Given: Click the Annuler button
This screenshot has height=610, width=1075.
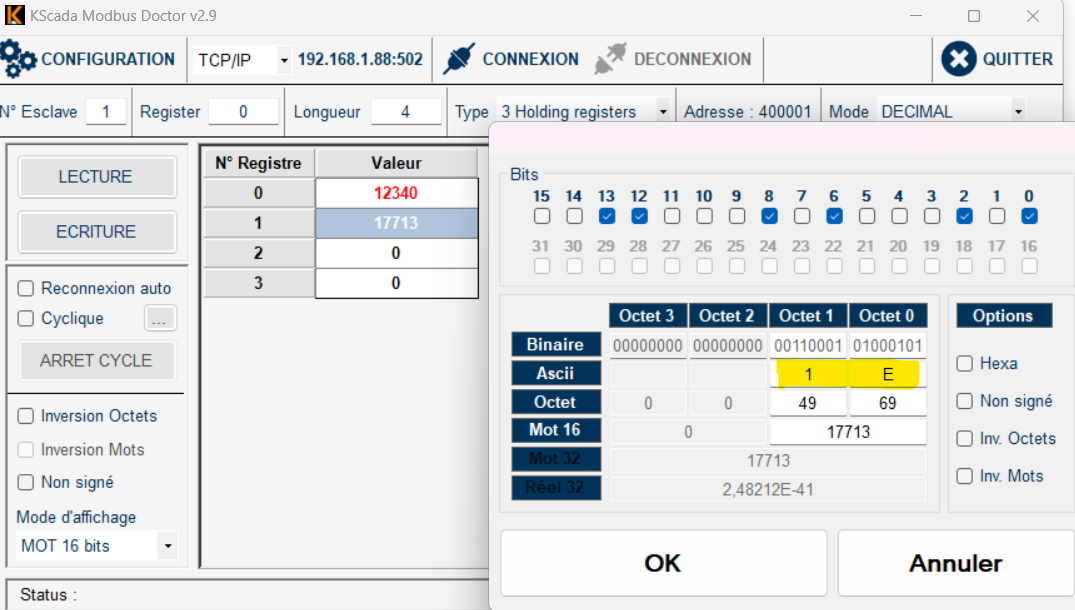Looking at the screenshot, I should coord(956,563).
